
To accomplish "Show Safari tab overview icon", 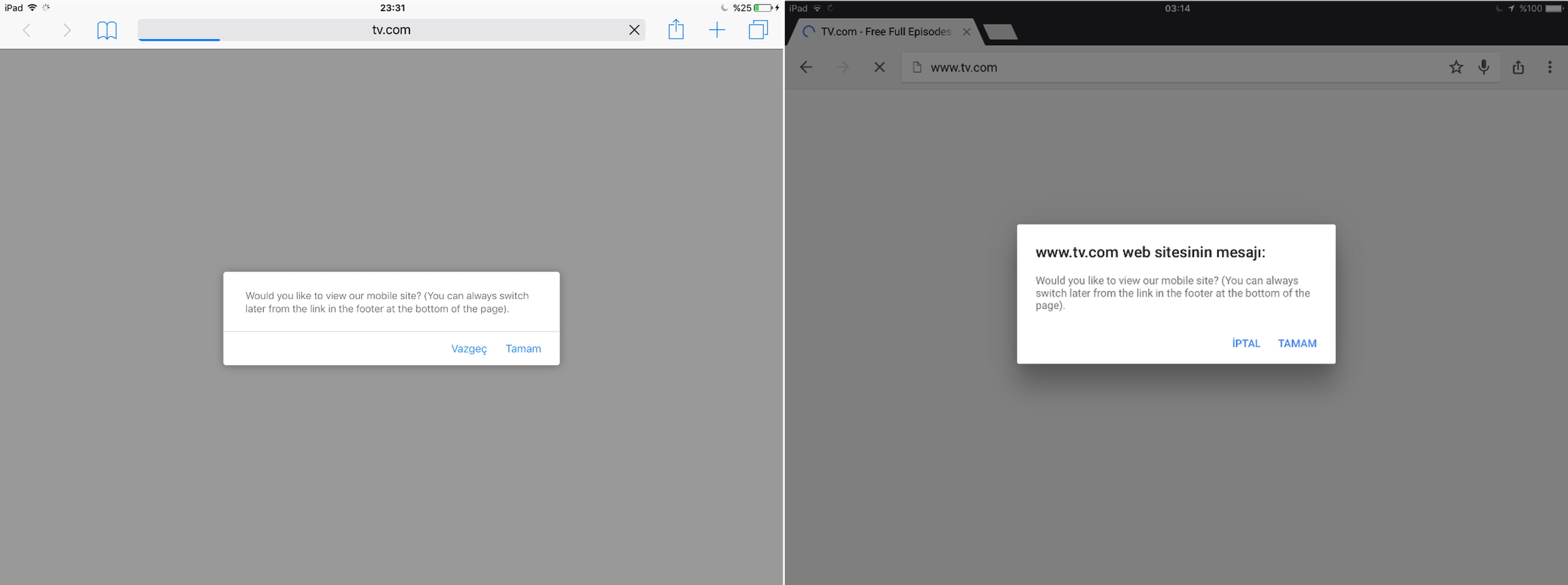I will point(758,30).
